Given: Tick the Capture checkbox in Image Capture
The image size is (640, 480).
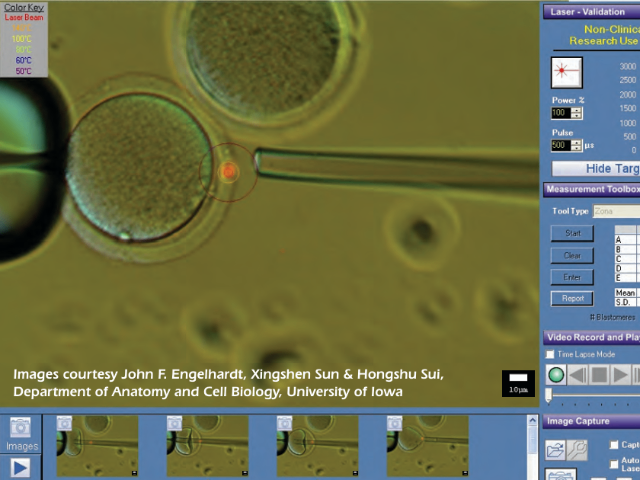Looking at the screenshot, I should click(x=614, y=444).
